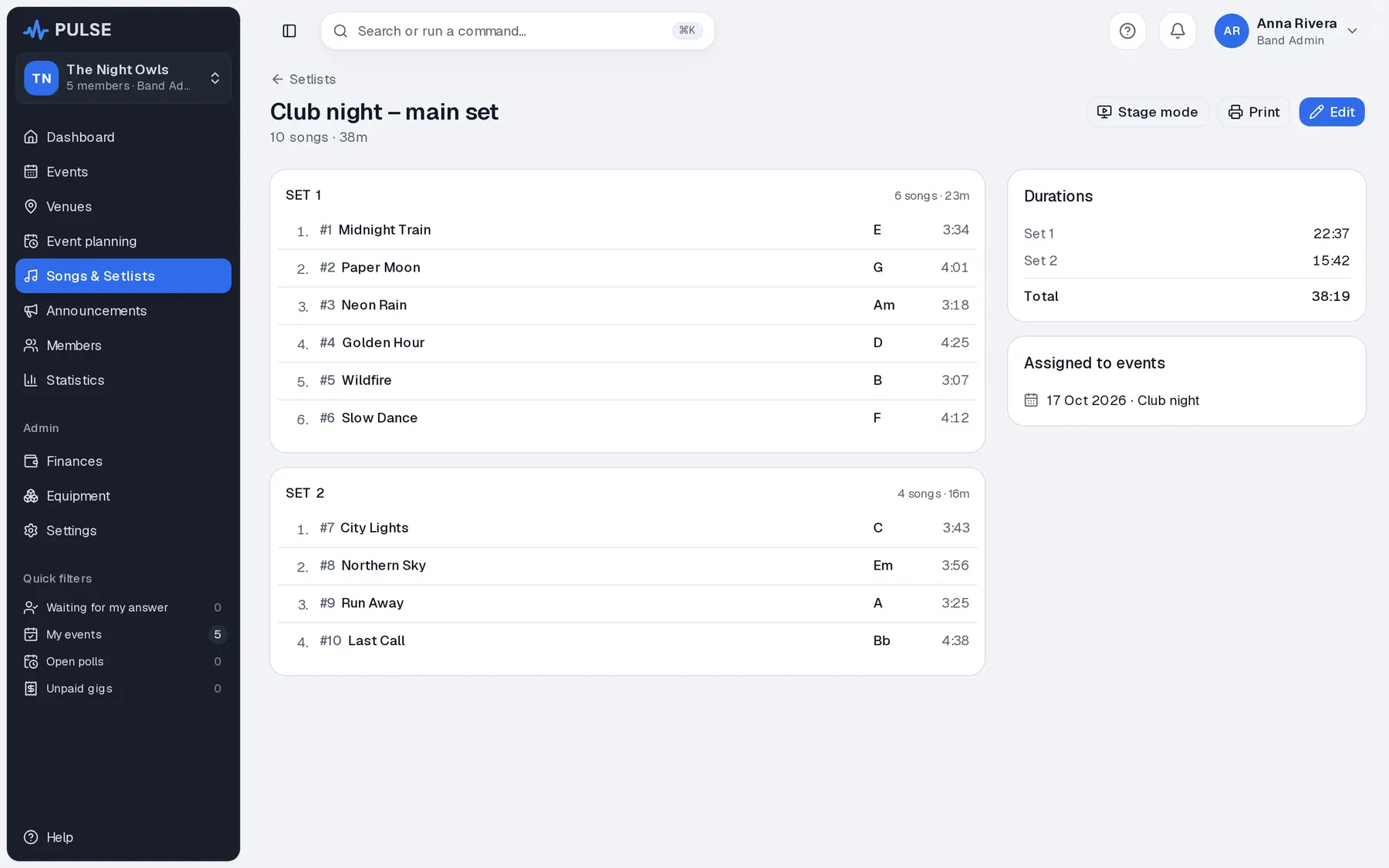The height and width of the screenshot is (868, 1389).
Task: Go to Announcements page
Action: pos(123,310)
